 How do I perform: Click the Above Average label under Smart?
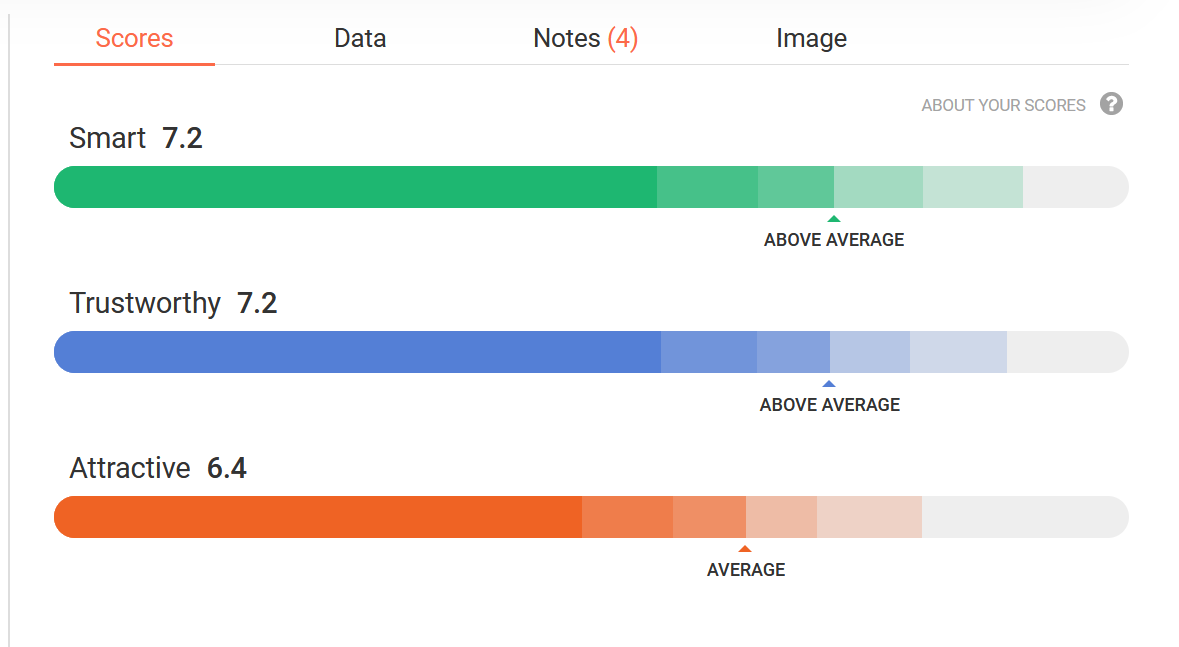click(834, 240)
